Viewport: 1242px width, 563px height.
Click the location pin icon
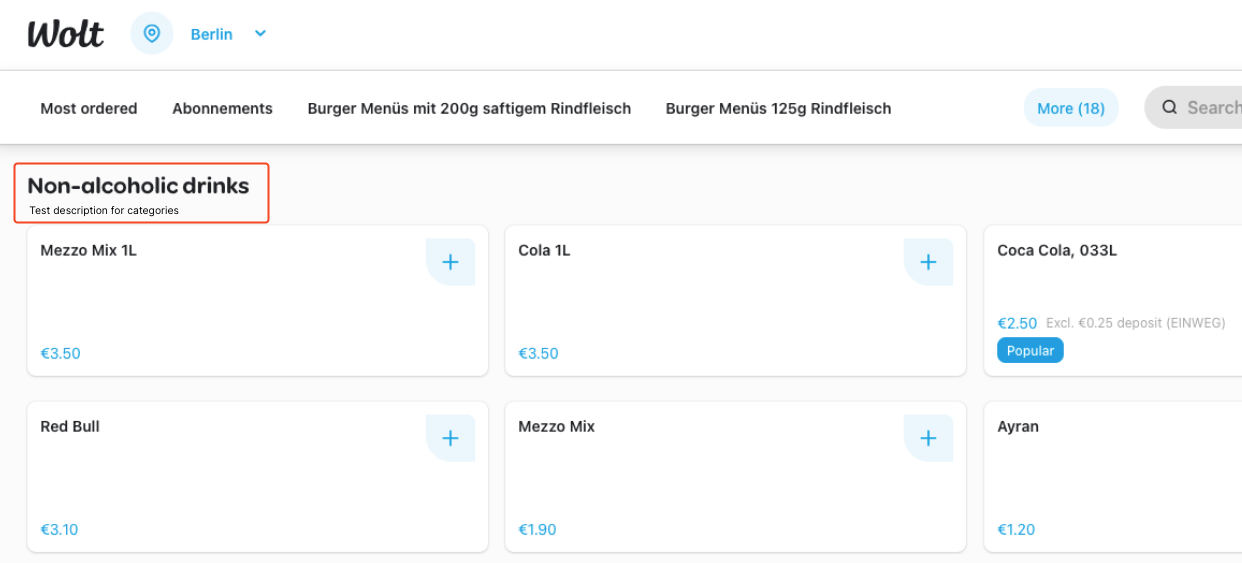pos(152,34)
